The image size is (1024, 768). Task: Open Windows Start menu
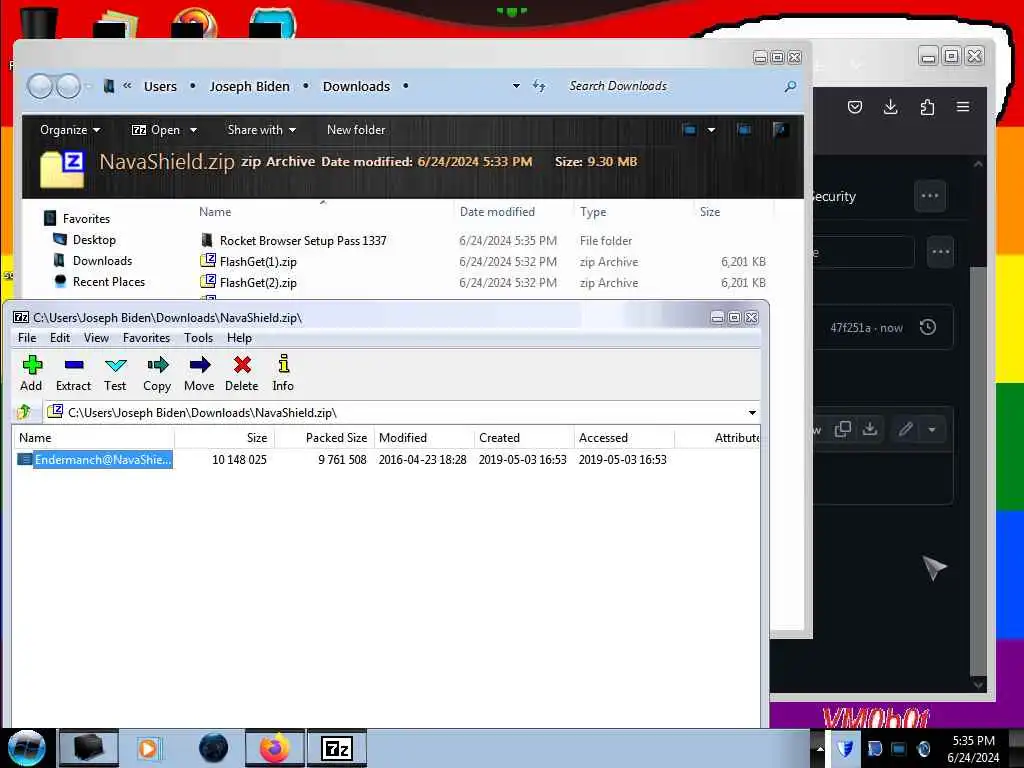26,748
